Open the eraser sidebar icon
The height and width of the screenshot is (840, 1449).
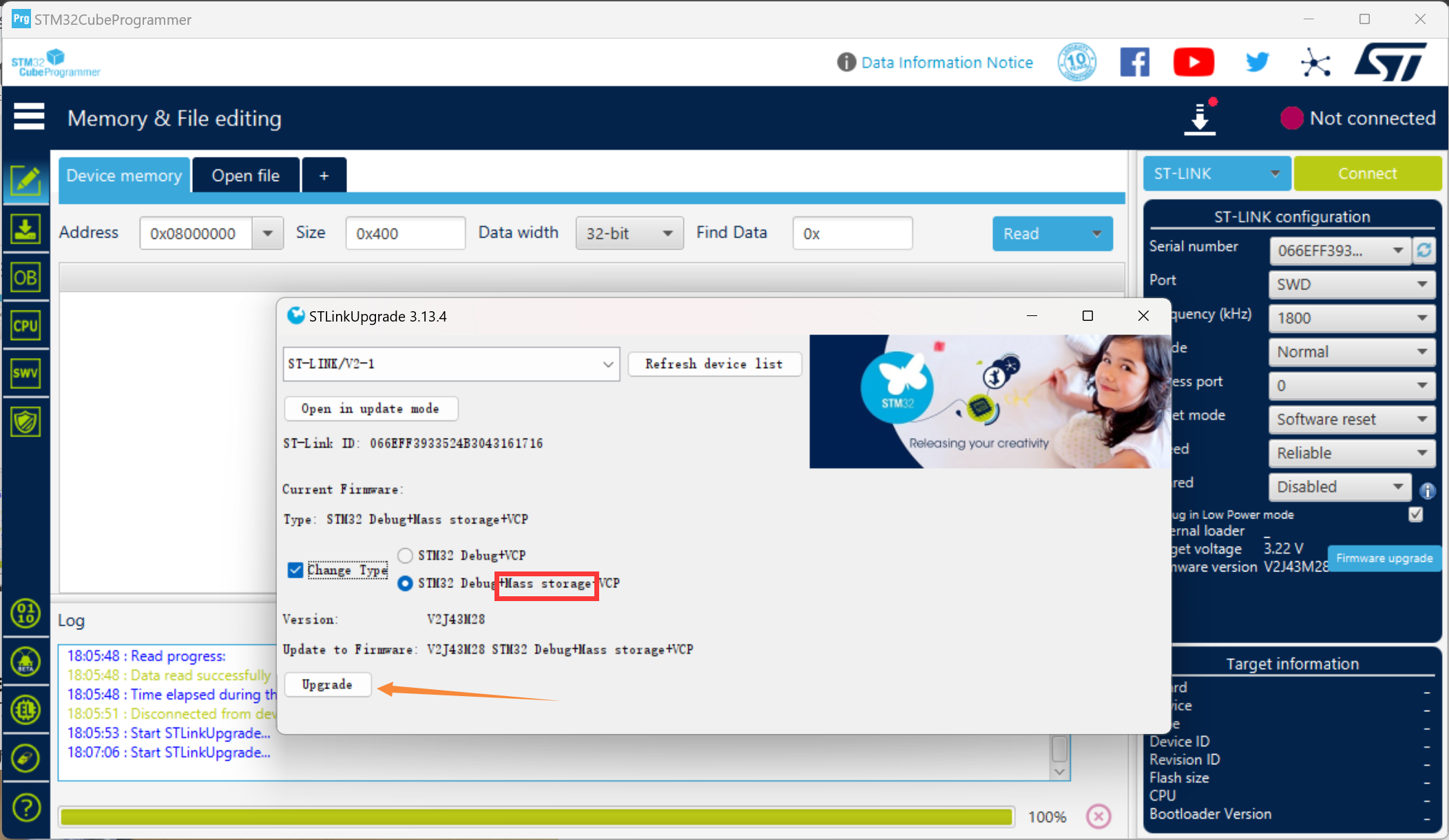[x=25, y=758]
